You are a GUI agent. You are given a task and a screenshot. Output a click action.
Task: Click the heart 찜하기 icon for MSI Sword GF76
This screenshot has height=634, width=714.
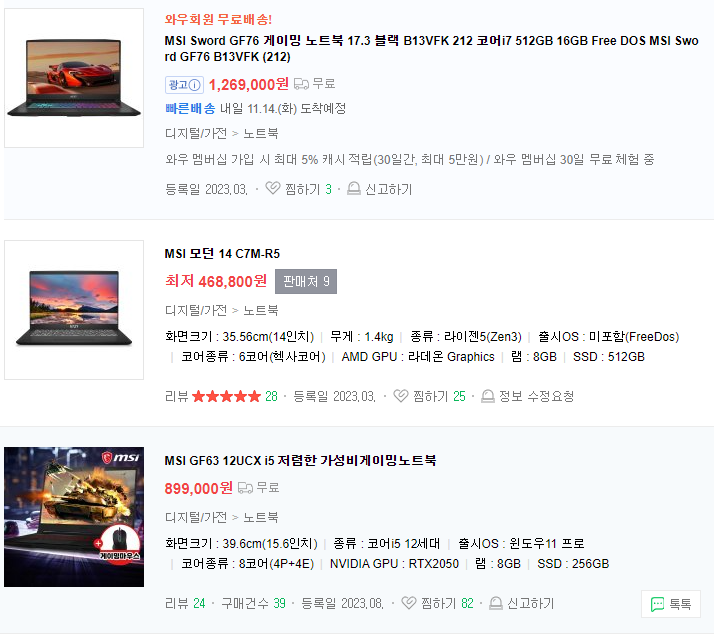tap(273, 188)
